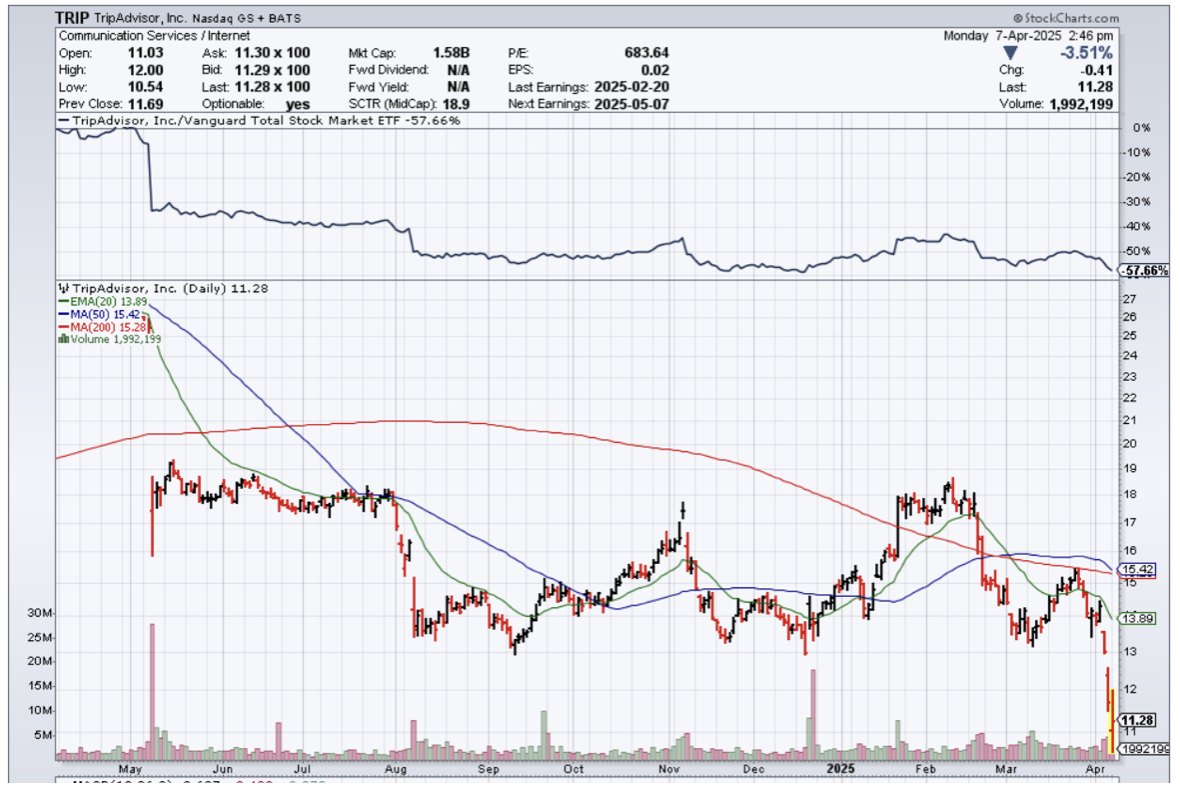Screen dimensions: 1180x788
Task: Click the candlestick icon before TripAdvisor (Daily)
Action: tap(64, 288)
